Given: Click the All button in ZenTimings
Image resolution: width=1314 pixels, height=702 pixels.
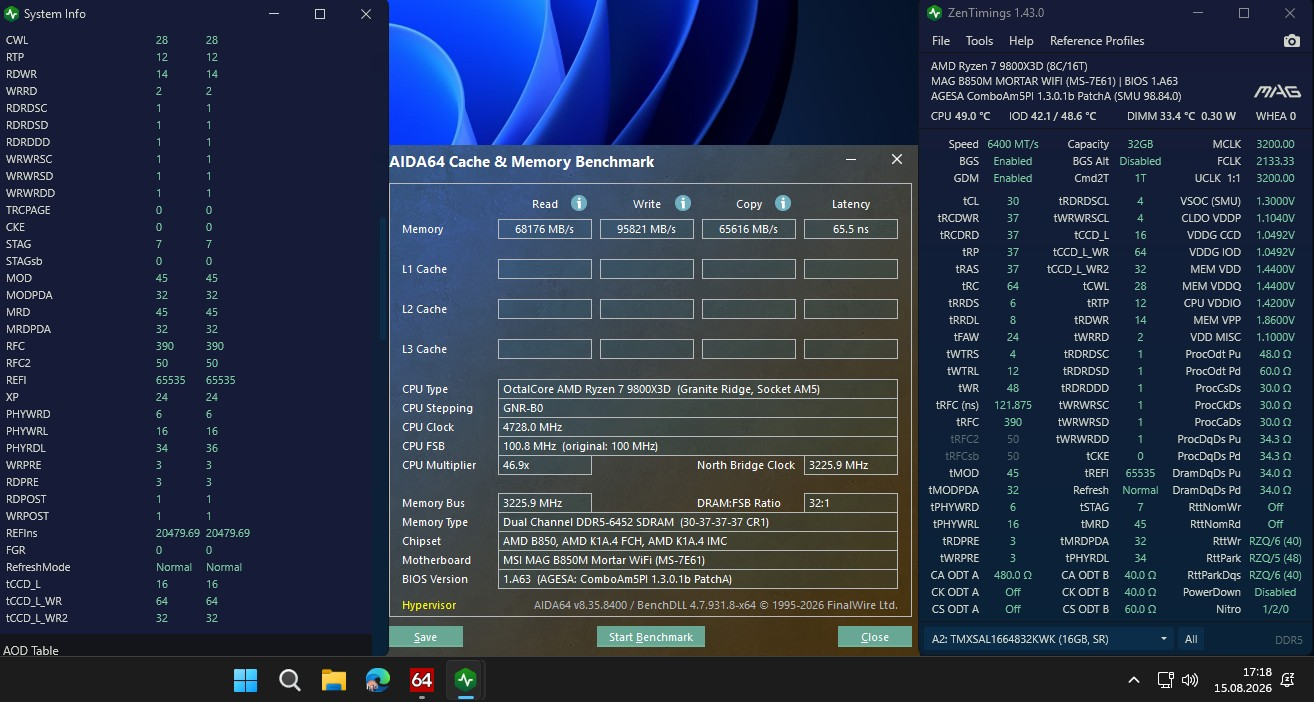Looking at the screenshot, I should [1191, 638].
